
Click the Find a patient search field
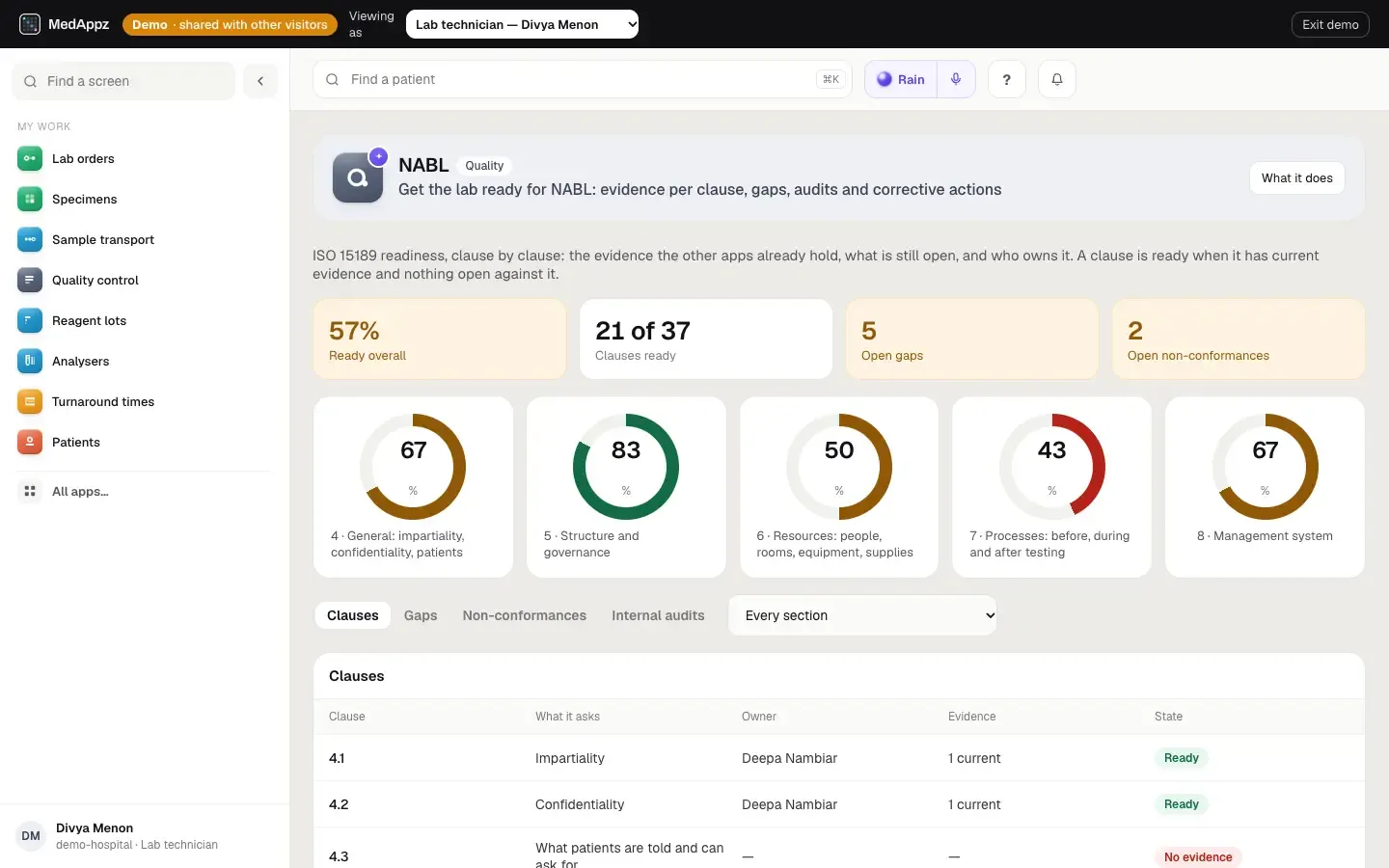[583, 79]
